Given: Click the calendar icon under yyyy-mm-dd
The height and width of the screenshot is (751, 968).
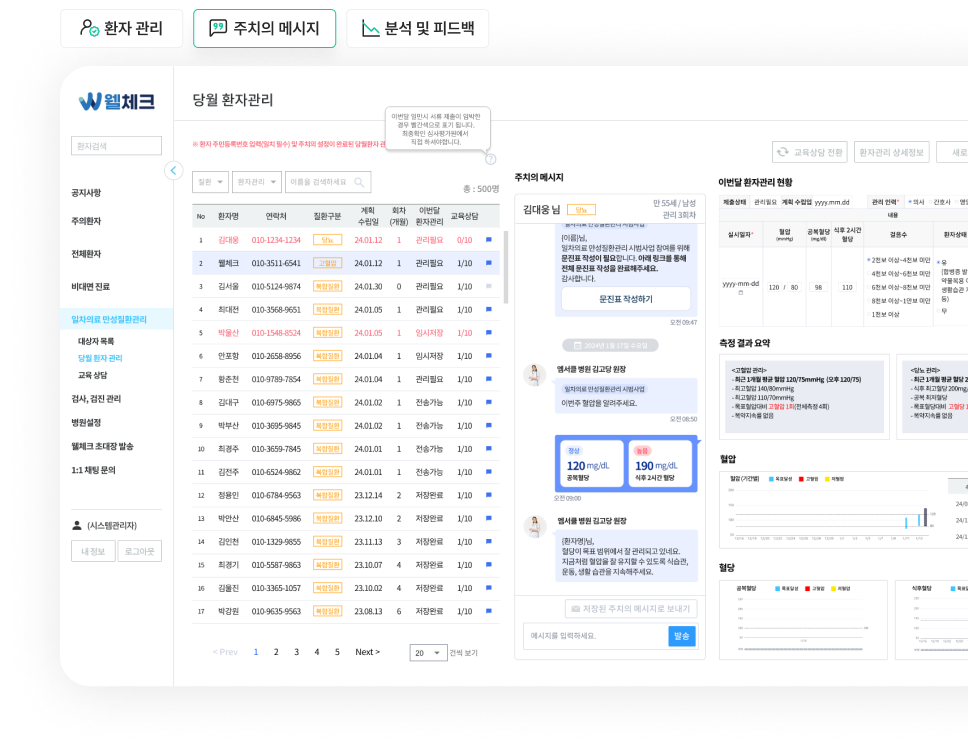Looking at the screenshot, I should pos(741,293).
